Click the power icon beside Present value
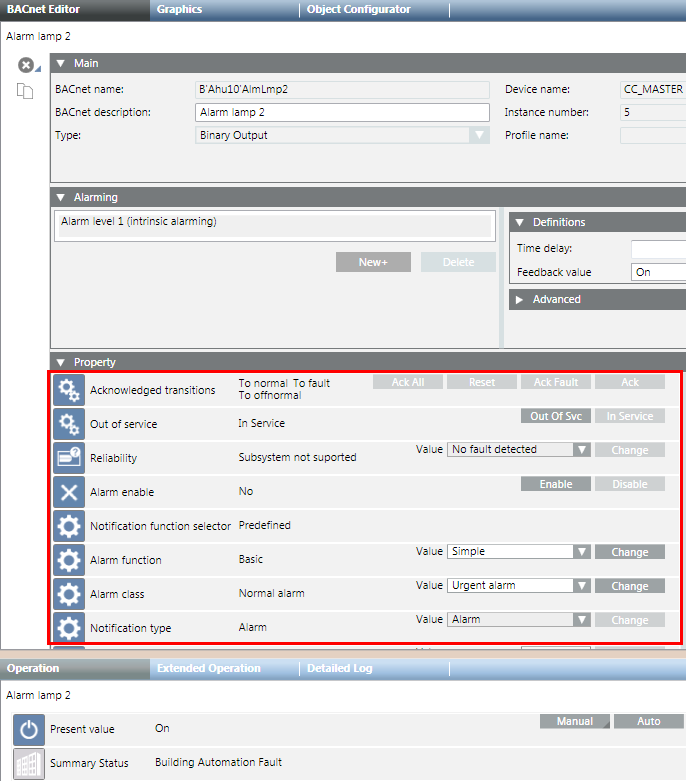Viewport: 686px width, 781px height. click(x=29, y=730)
